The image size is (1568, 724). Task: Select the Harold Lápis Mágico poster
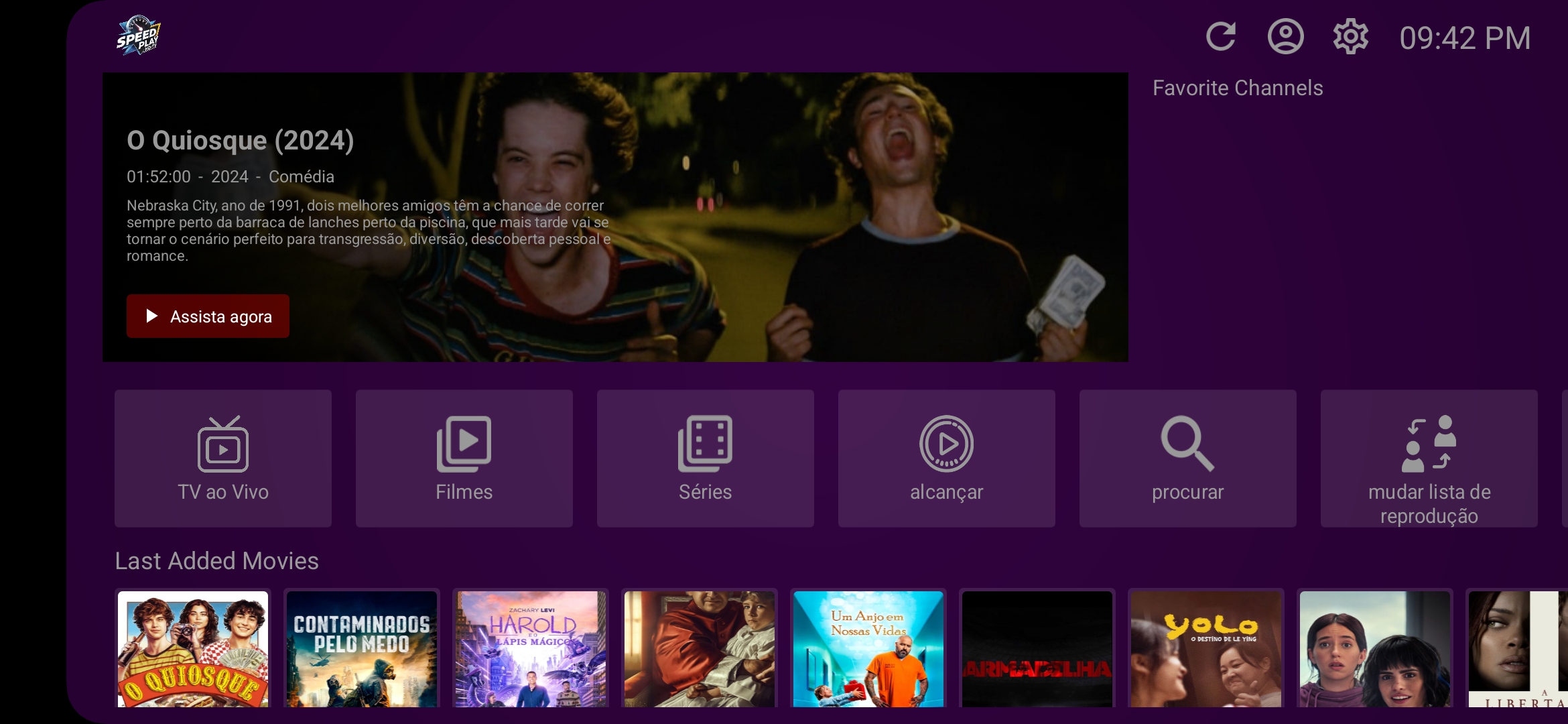point(531,649)
